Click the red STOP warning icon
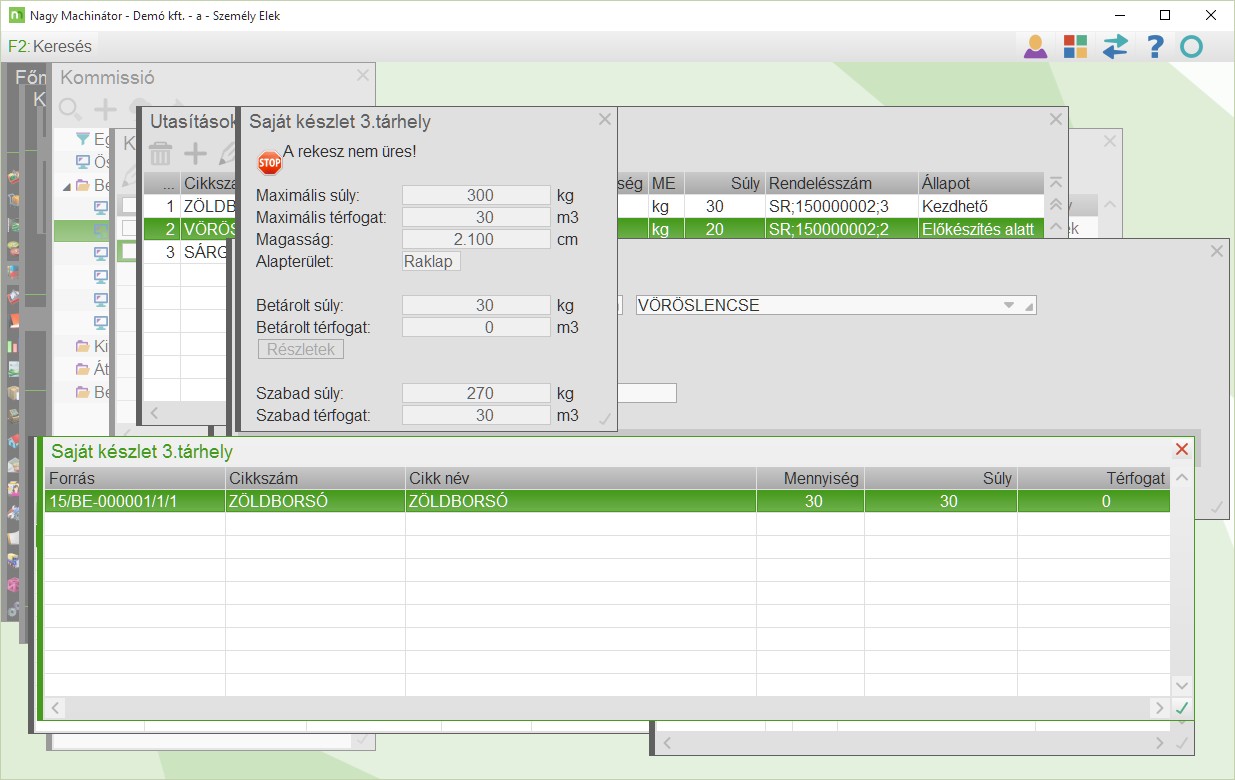Screen dimensions: 1235x780 (x=269, y=162)
